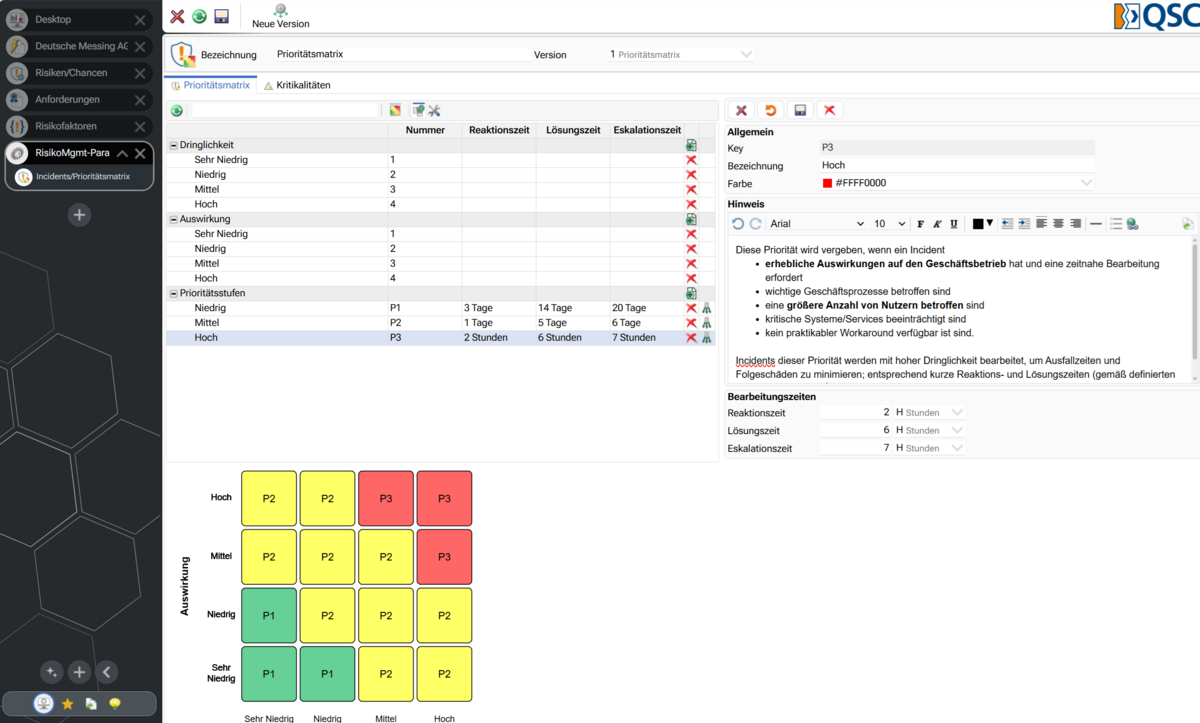This screenshot has height=723, width=1200.
Task: Click the Neue Version button
Action: click(x=280, y=17)
